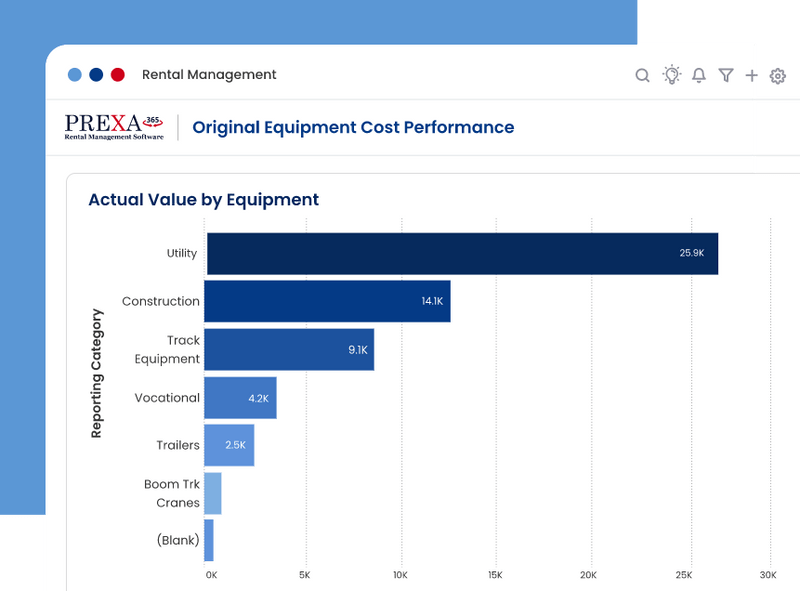This screenshot has width=800, height=591.
Task: Click the navy blue circle window control
Action: tap(96, 74)
